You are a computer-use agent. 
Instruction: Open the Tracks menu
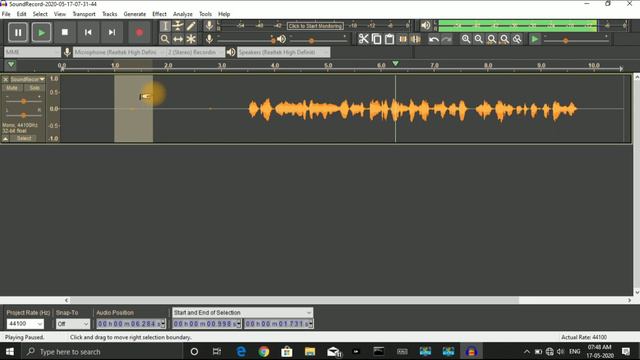coord(109,14)
